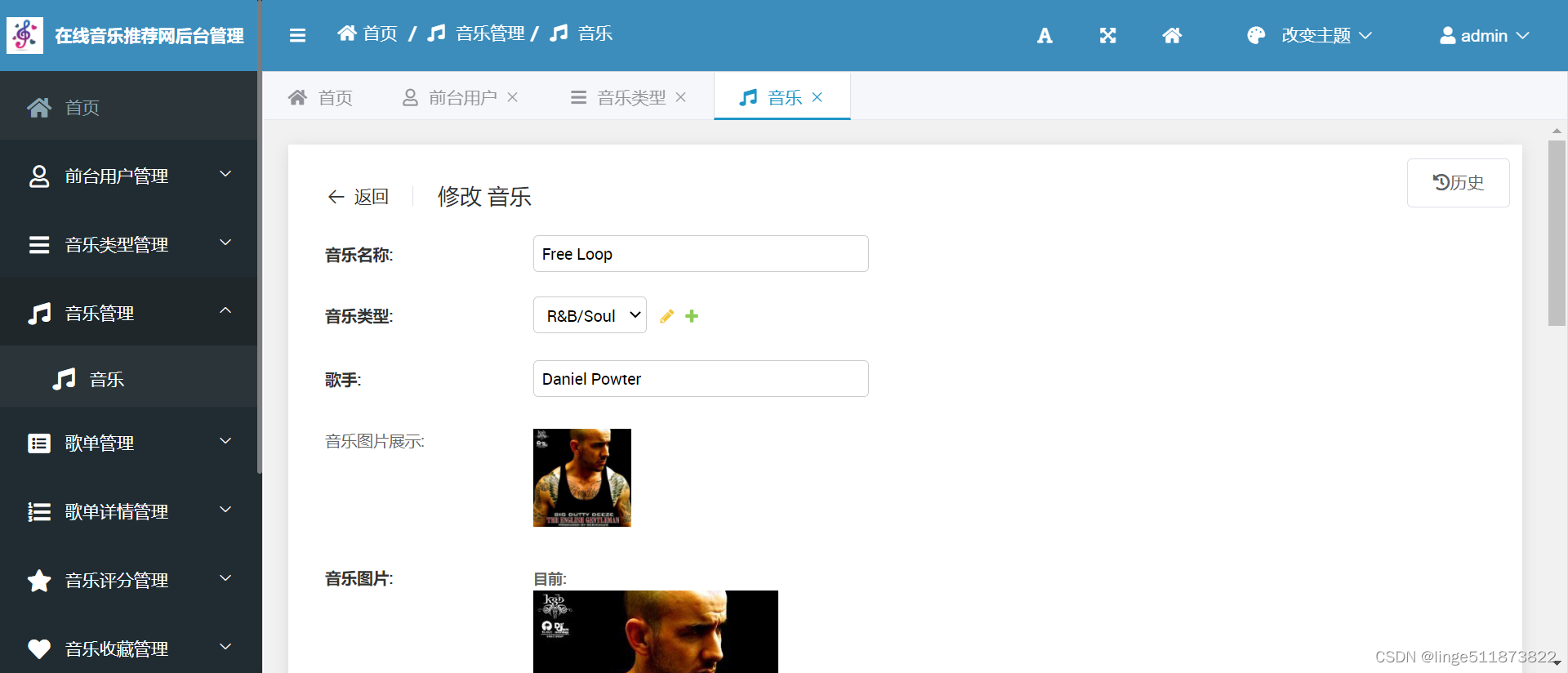Click 首页 in the breadcrumb

367,33
